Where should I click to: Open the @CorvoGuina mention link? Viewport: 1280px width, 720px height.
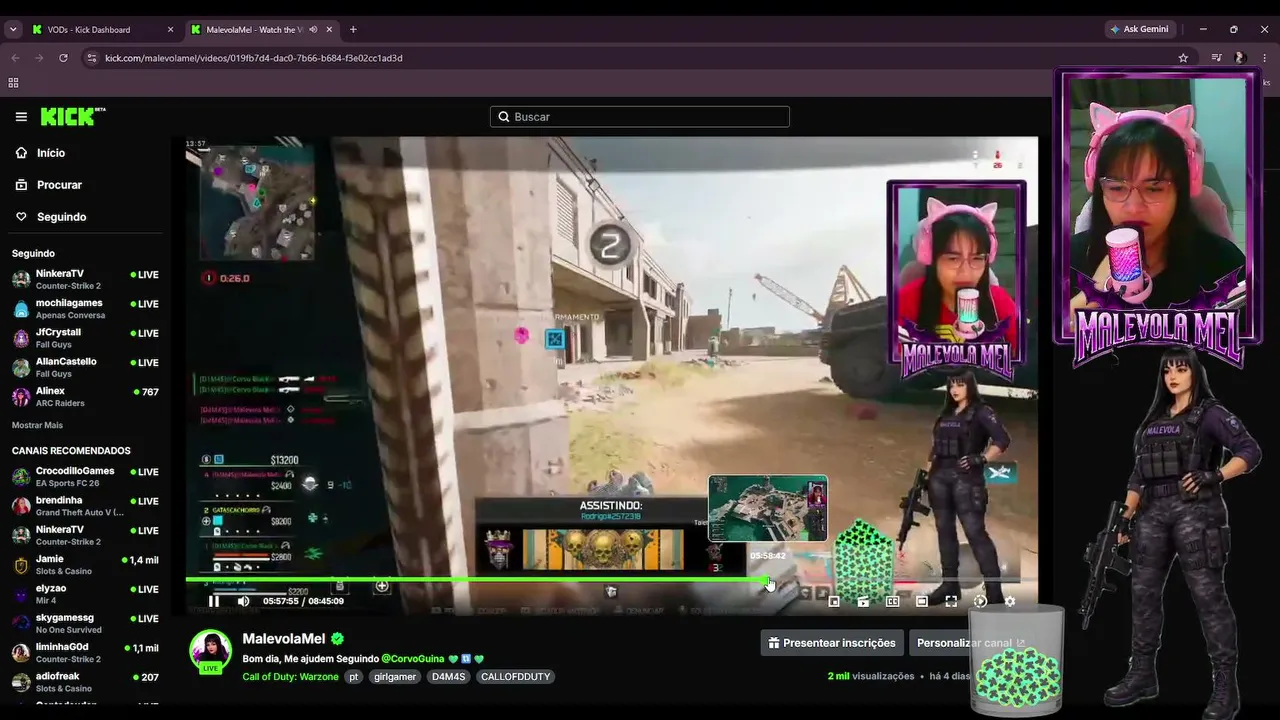413,659
